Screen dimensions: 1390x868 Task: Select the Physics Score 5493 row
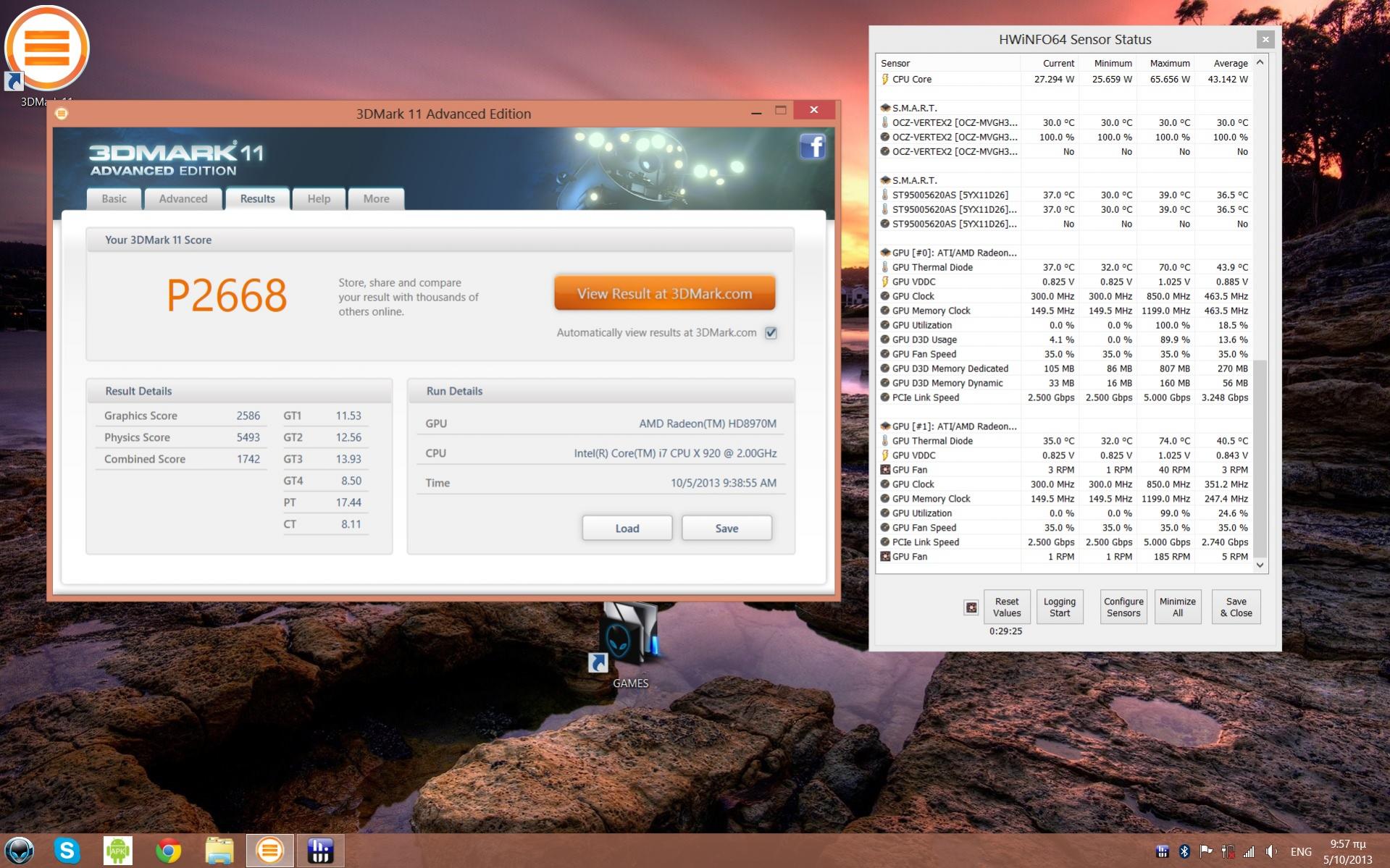pos(182,437)
